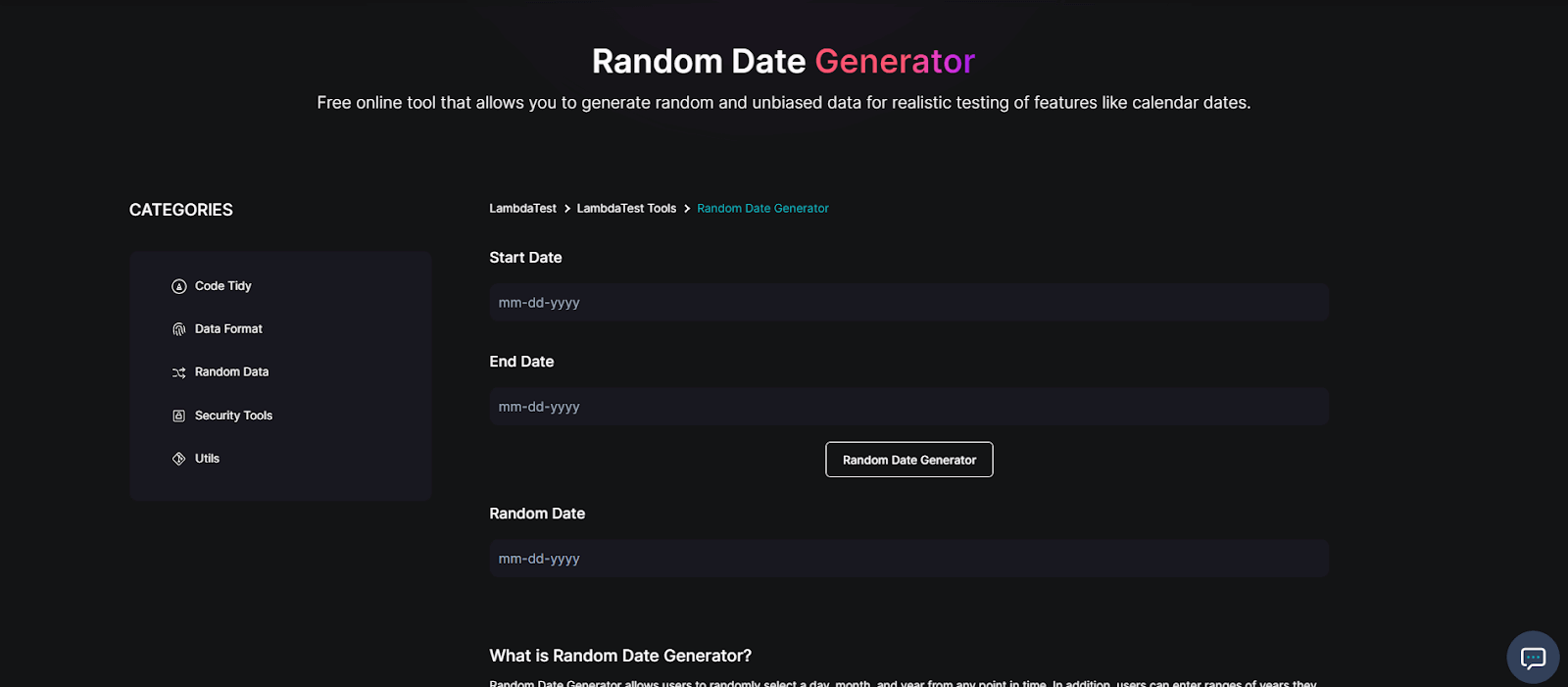Open the LambdaTest Tools breadcrumb link

626,208
